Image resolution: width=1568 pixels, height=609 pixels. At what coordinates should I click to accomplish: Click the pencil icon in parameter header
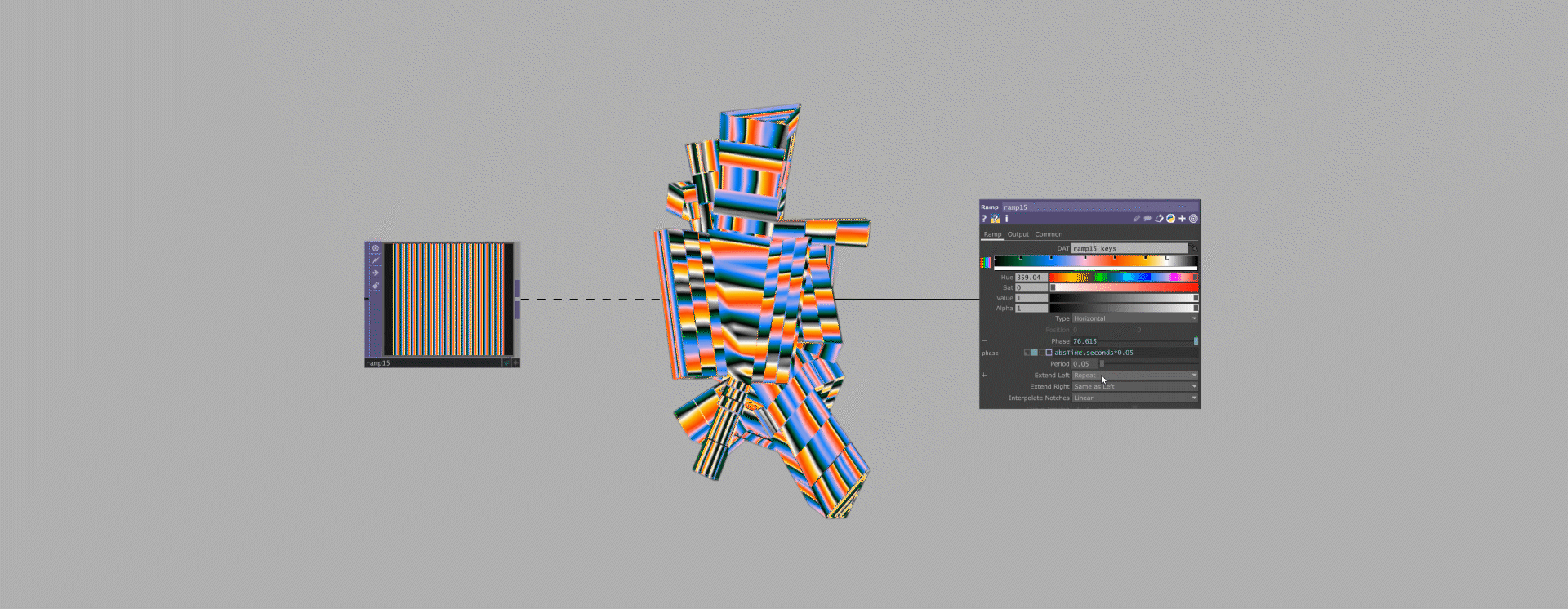pos(1137,219)
